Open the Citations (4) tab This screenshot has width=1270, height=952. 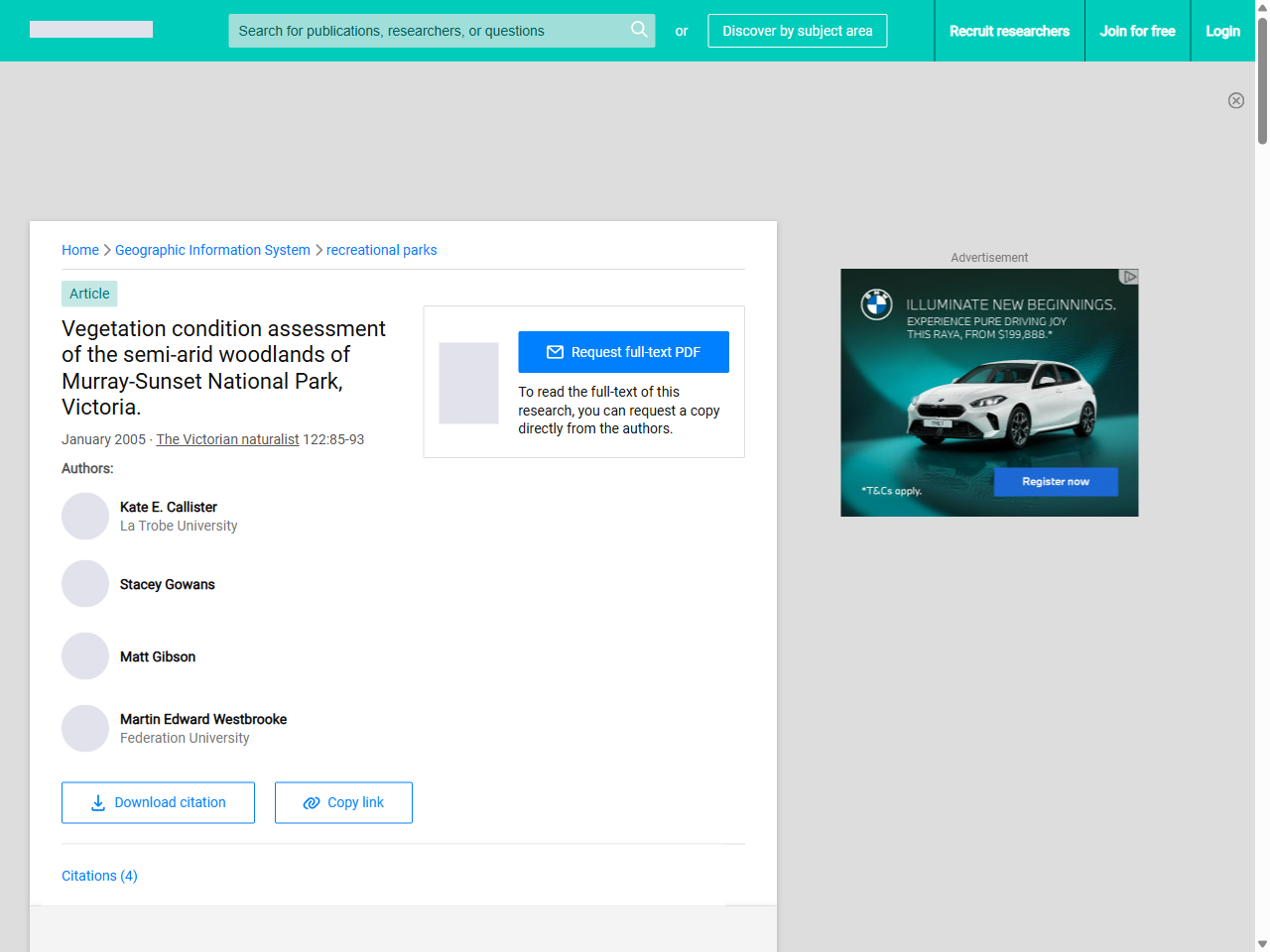tap(99, 876)
